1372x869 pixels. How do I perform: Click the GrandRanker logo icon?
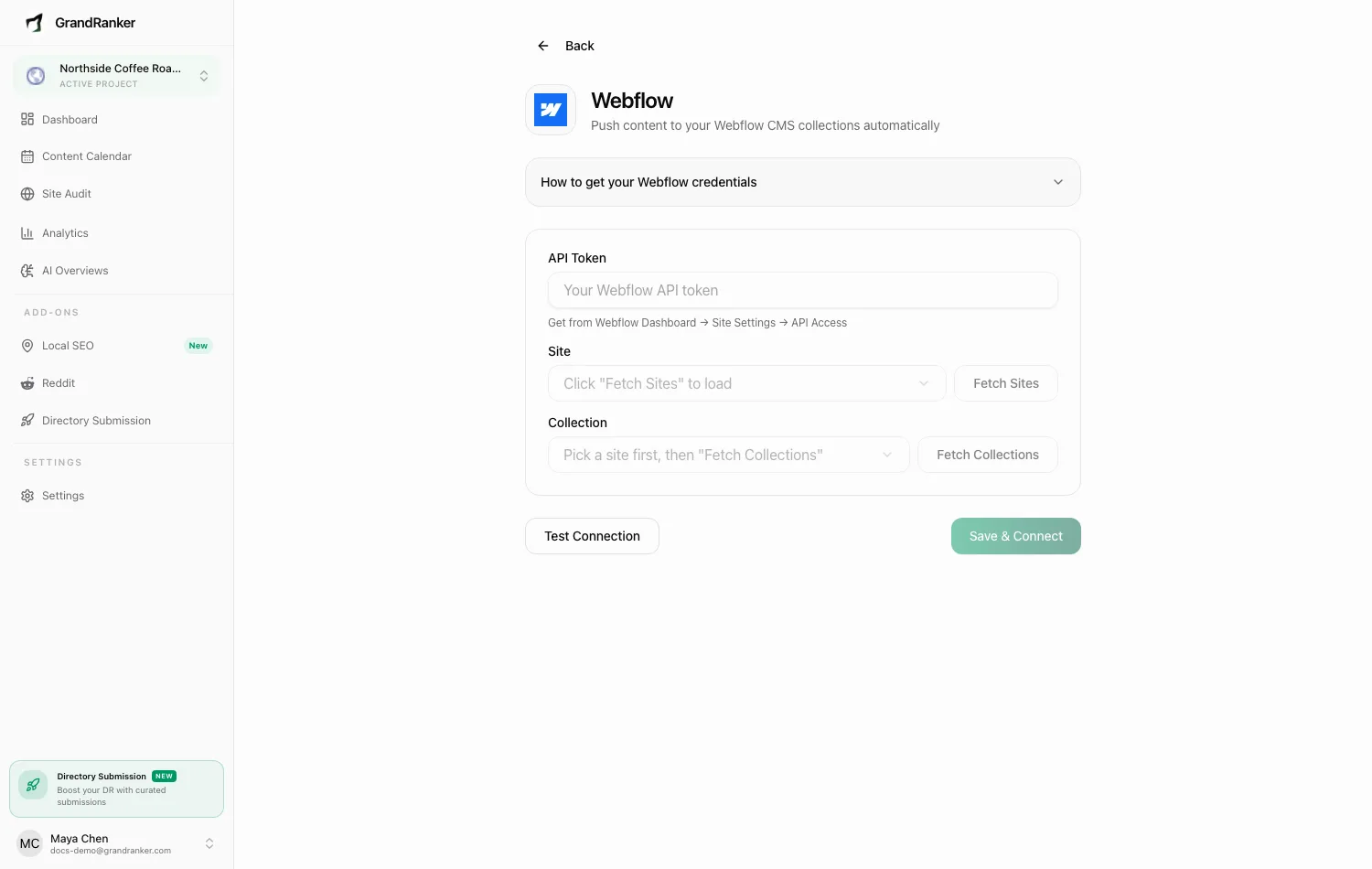(x=34, y=23)
